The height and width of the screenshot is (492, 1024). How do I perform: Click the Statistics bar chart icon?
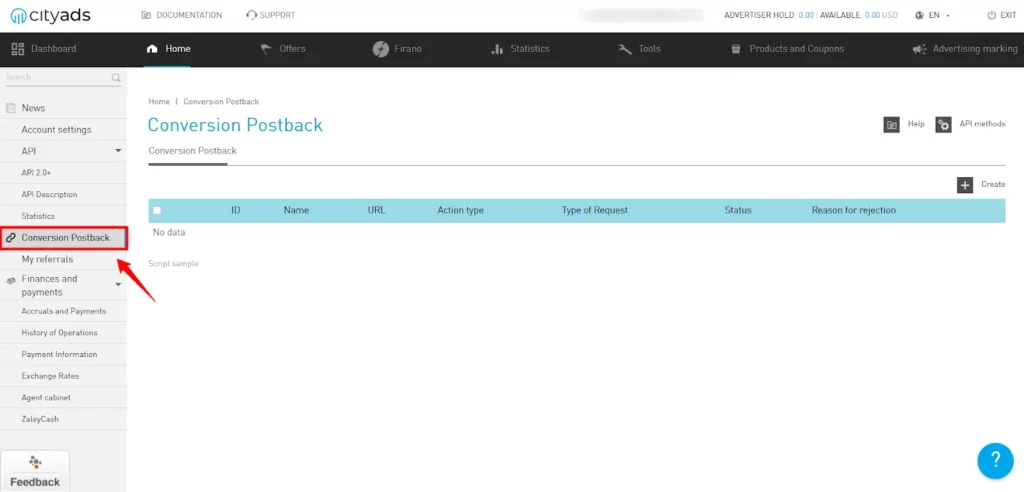497,49
